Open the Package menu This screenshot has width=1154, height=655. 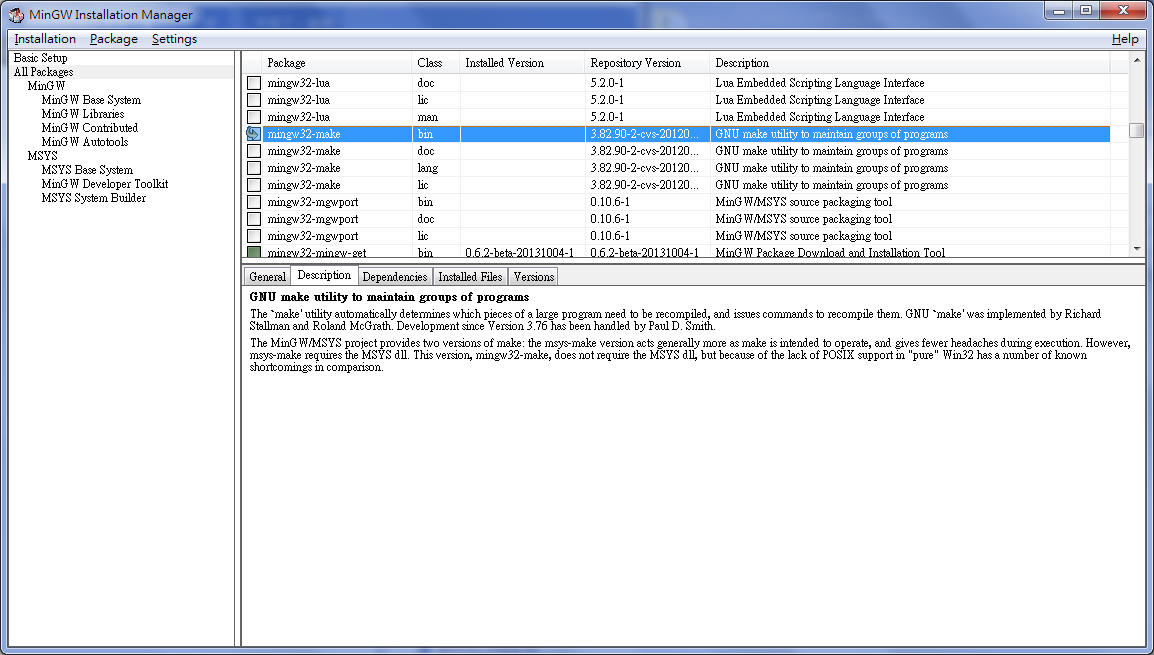113,39
